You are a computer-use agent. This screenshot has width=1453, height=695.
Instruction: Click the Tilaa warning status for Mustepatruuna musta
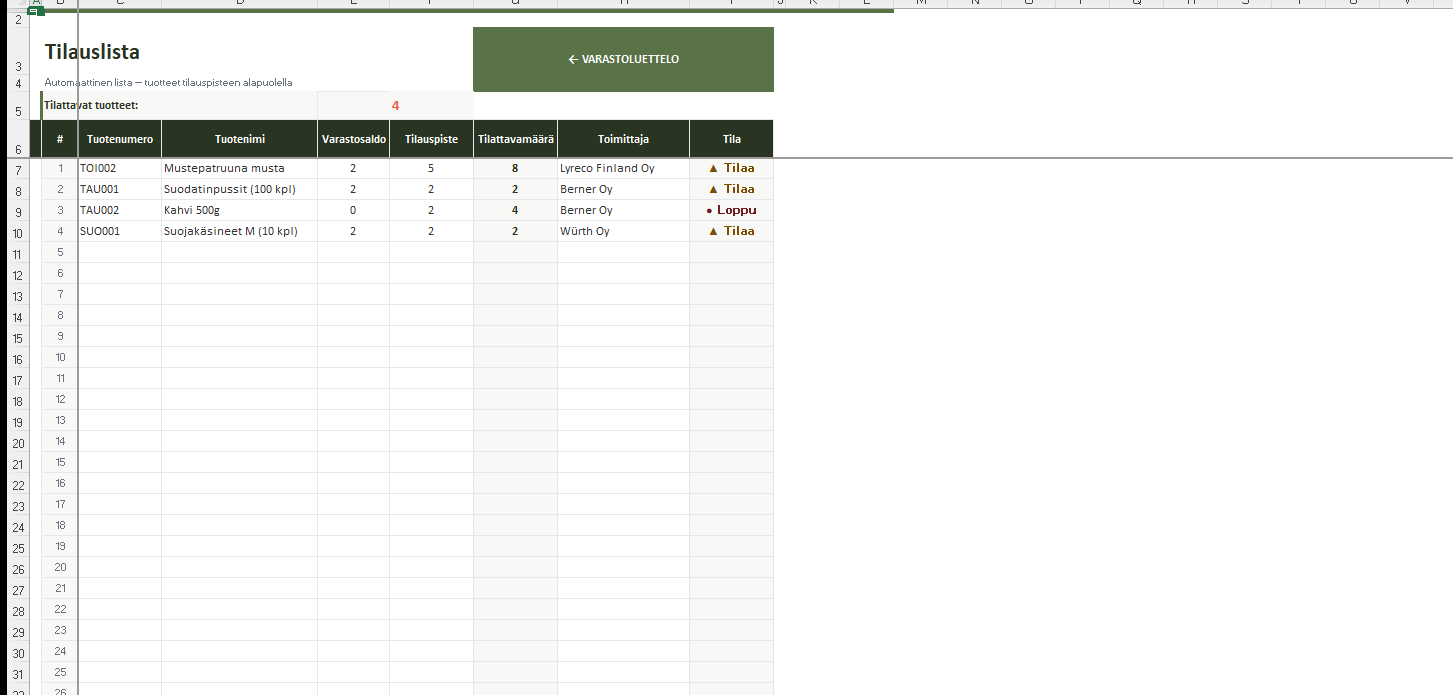coord(731,168)
